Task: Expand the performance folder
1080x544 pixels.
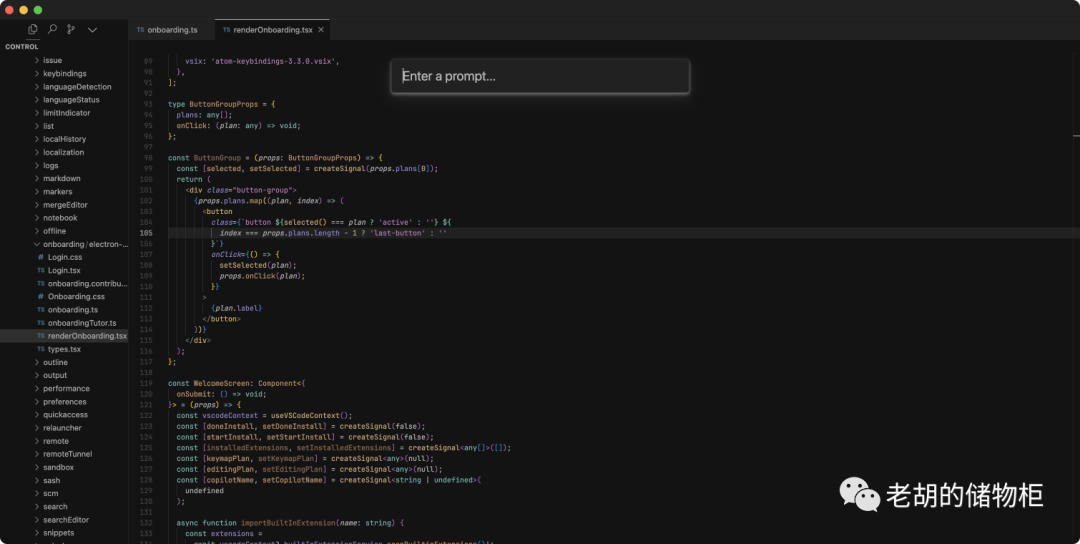Action: [x=64, y=388]
